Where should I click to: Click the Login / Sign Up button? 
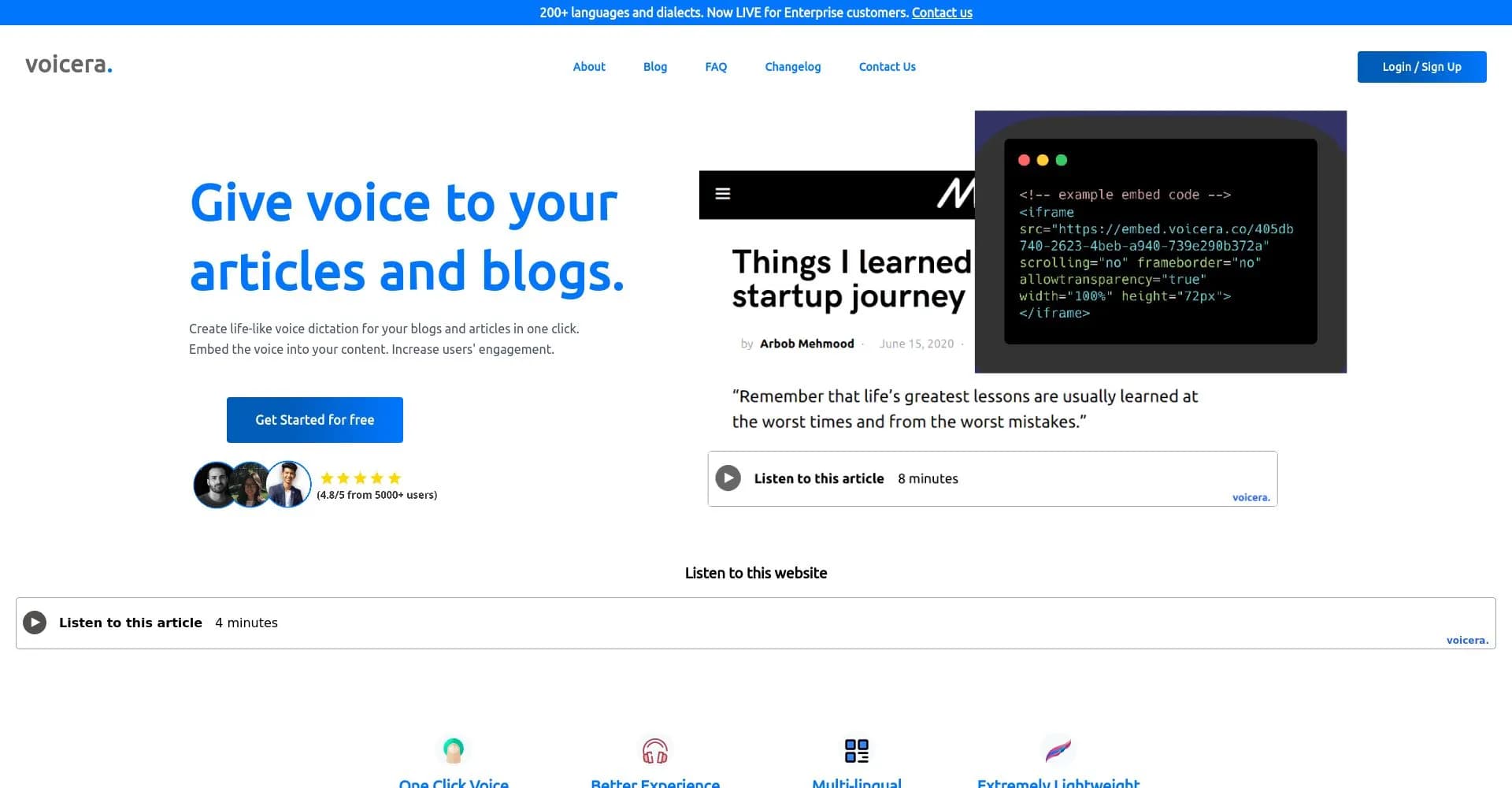coord(1421,67)
